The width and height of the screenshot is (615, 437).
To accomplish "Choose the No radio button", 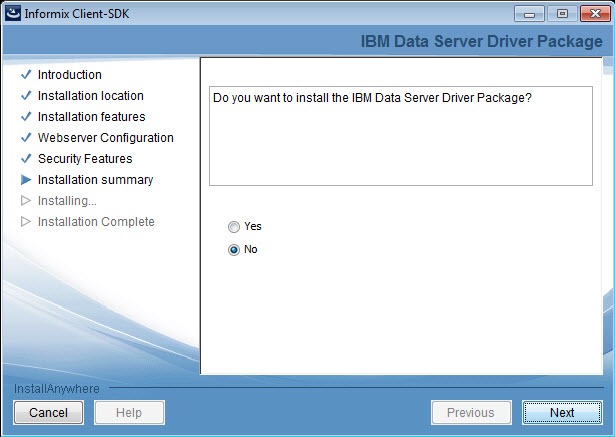I will point(234,250).
